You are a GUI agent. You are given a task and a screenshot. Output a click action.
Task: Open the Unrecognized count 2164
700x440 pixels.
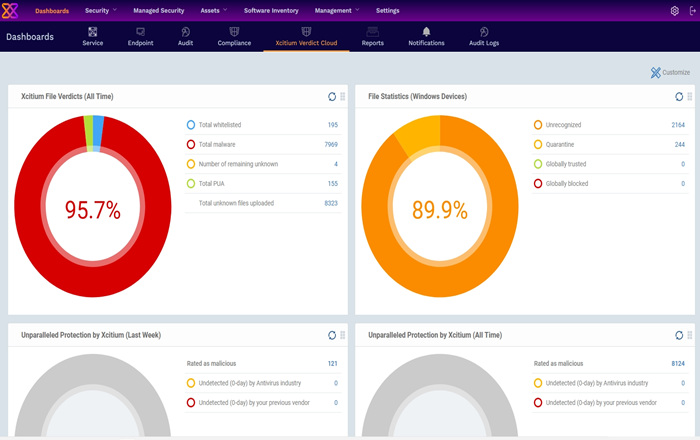pyautogui.click(x=678, y=125)
